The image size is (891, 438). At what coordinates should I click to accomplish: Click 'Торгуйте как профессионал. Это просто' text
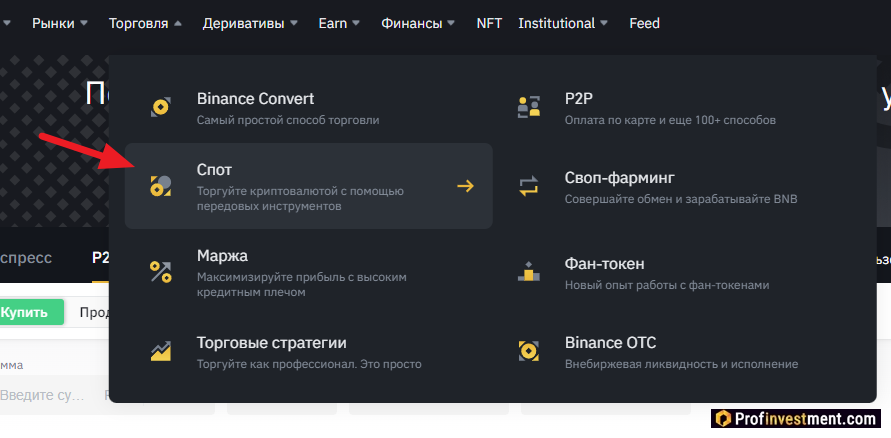coord(309,364)
